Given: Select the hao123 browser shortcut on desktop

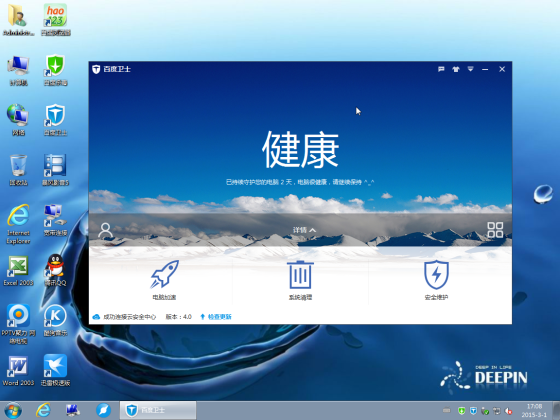Looking at the screenshot, I should (x=55, y=20).
